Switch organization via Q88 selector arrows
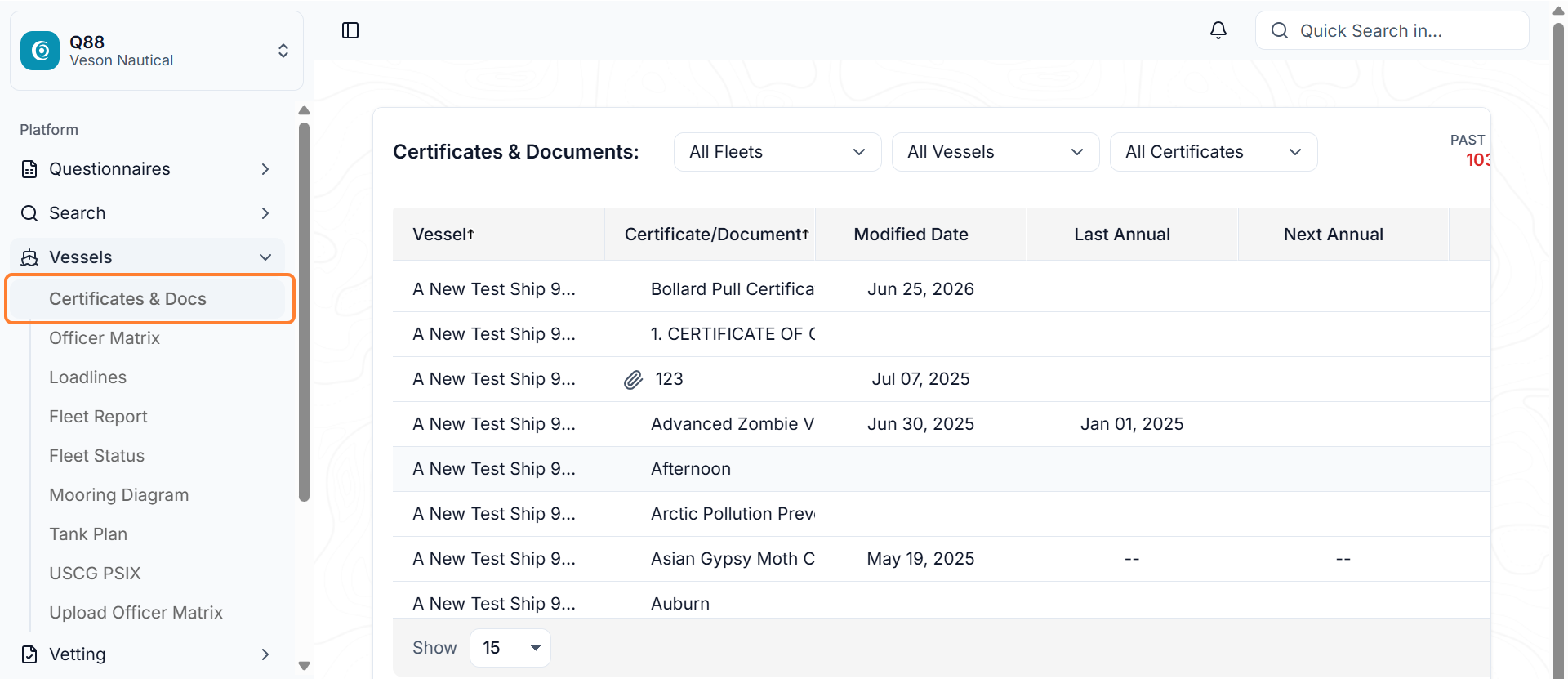 [283, 51]
